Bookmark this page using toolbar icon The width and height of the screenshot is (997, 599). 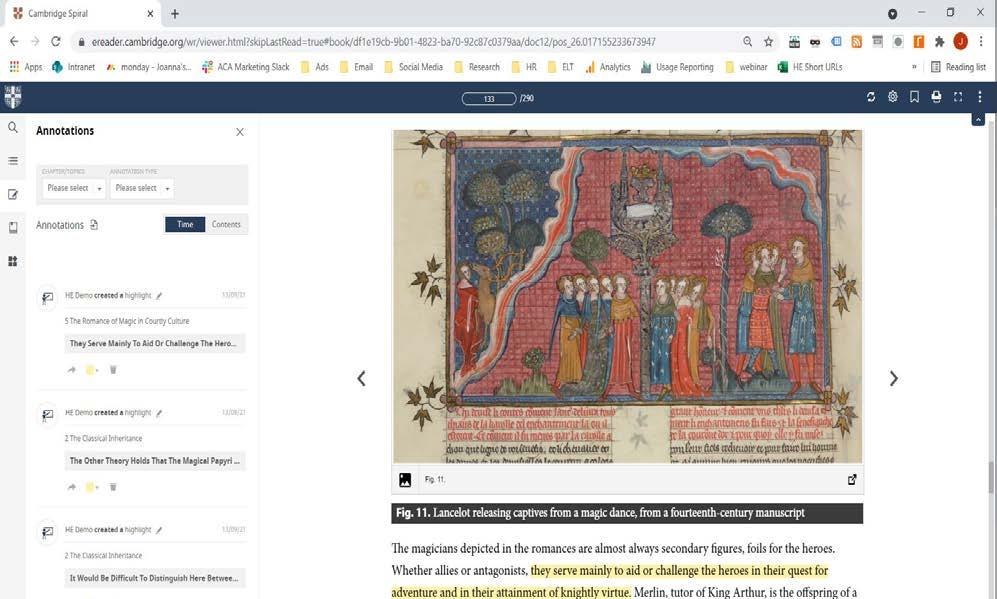point(914,97)
